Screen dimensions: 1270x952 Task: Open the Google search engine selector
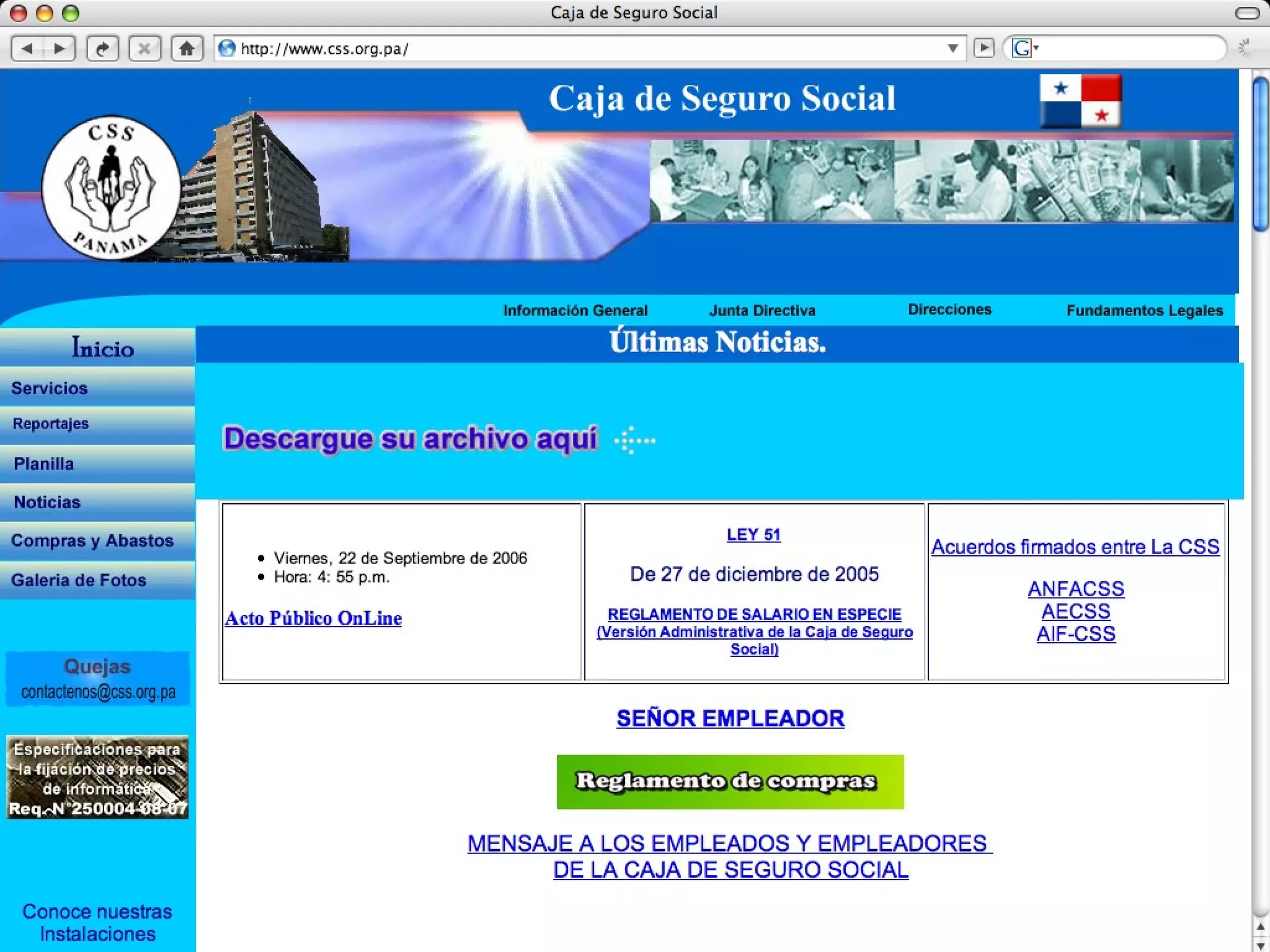point(1024,48)
